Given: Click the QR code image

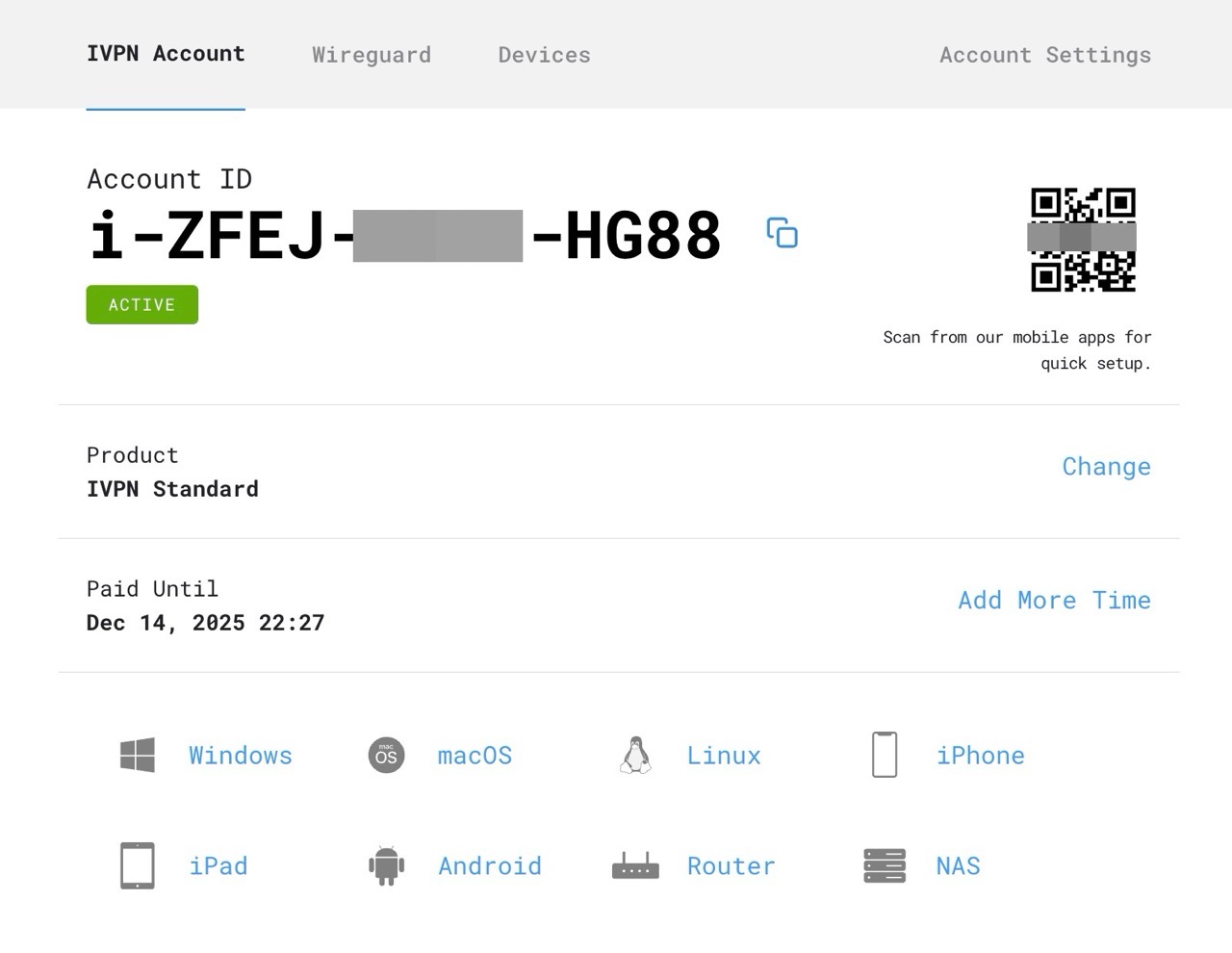Looking at the screenshot, I should click(1083, 240).
